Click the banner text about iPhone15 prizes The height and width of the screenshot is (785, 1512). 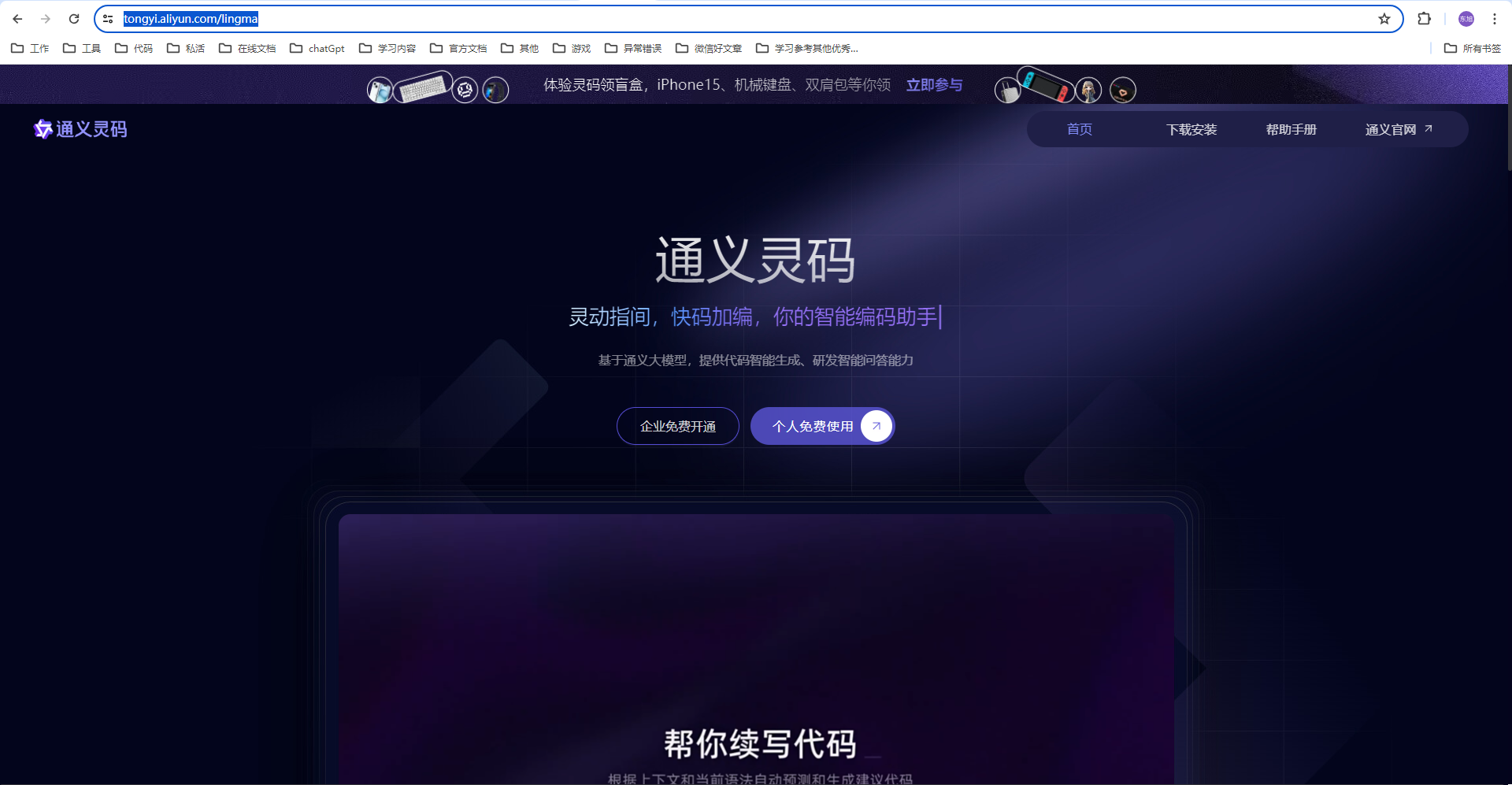tap(717, 85)
